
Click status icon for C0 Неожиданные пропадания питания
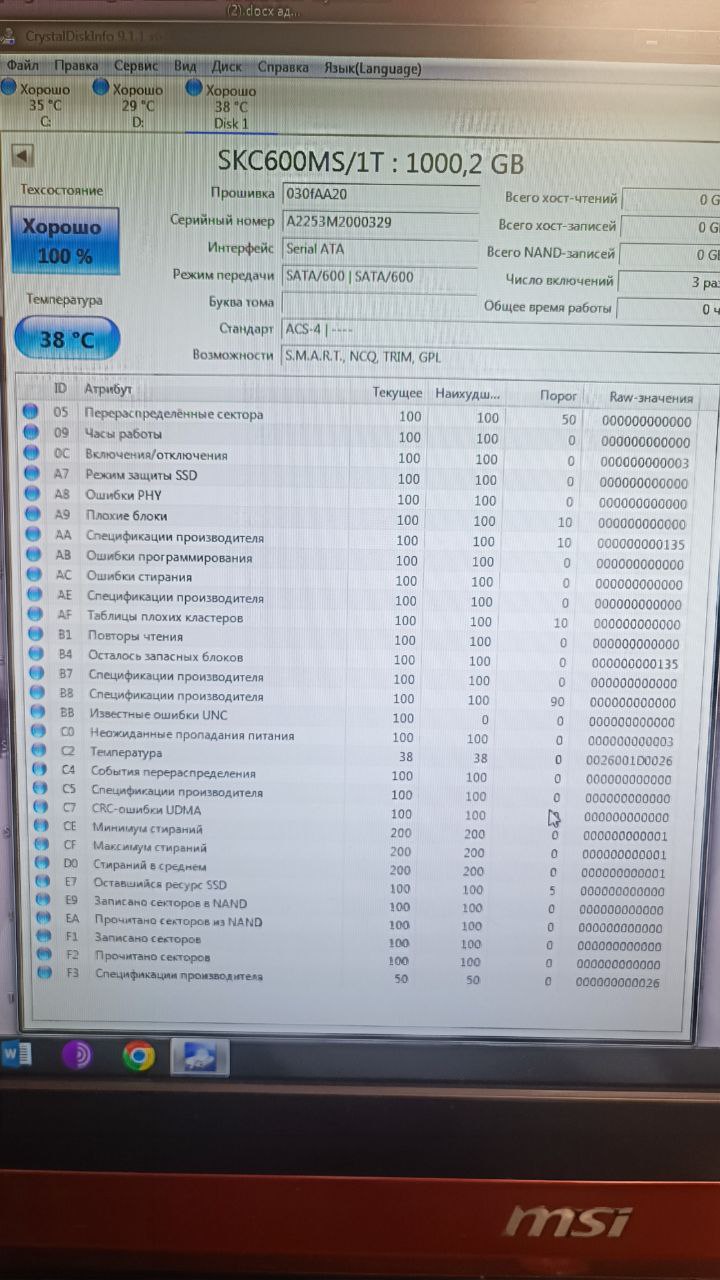(38, 733)
